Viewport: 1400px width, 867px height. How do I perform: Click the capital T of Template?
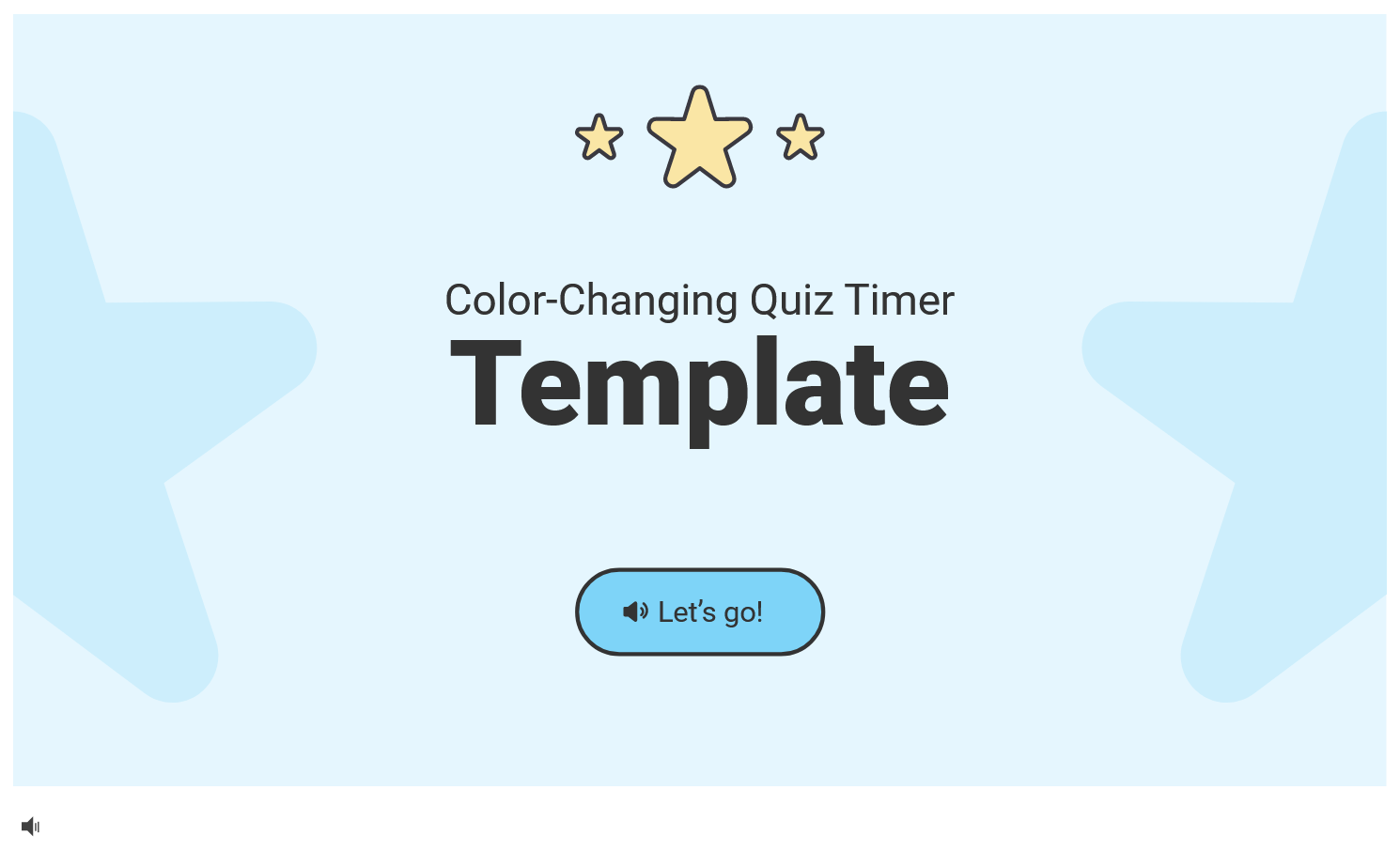coord(485,383)
